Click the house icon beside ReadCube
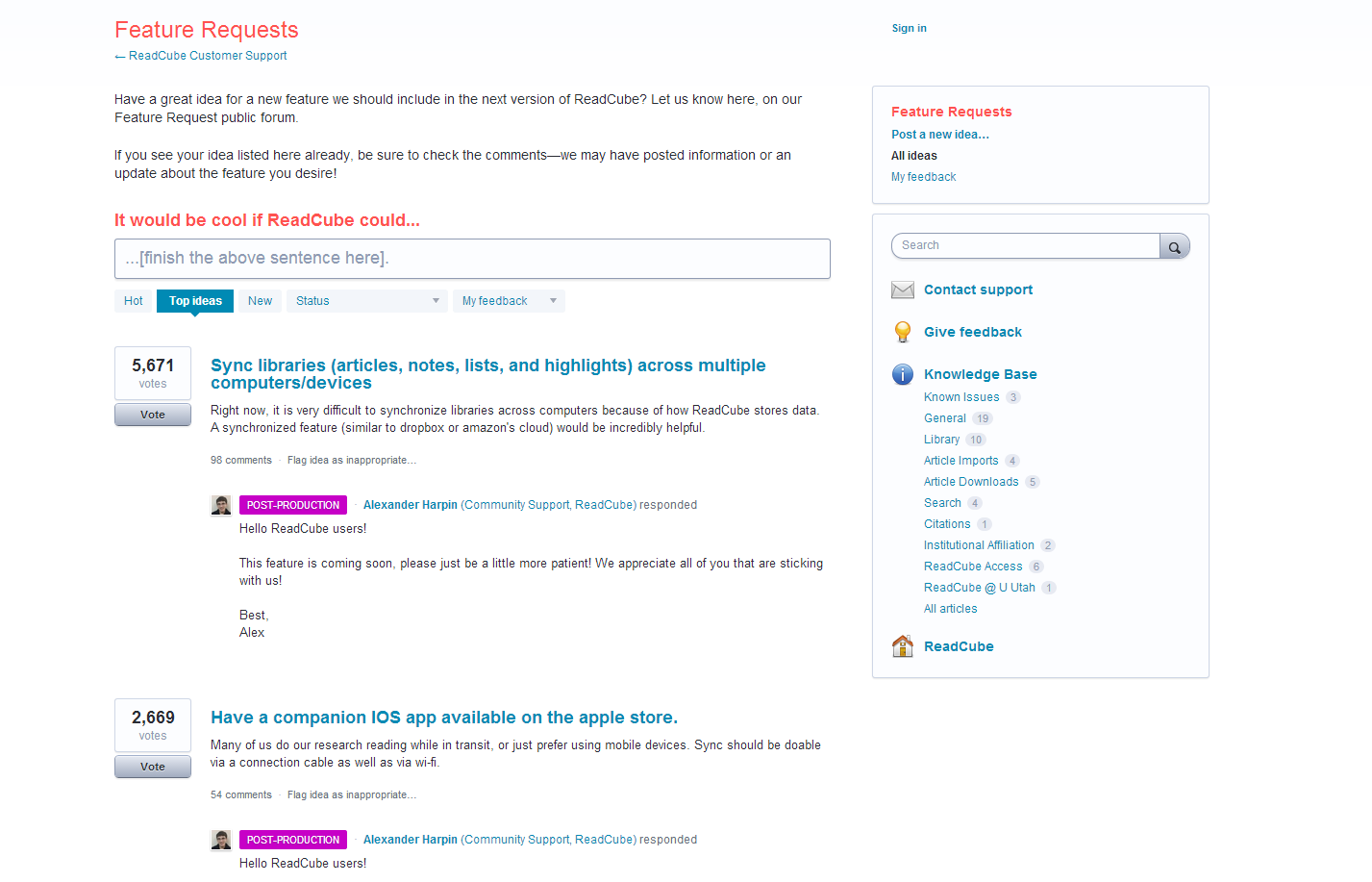Screen dimensions: 1372x882 pyautogui.click(x=903, y=646)
